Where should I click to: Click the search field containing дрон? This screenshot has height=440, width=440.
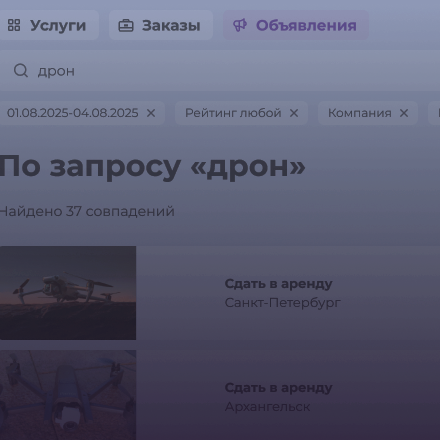click(220, 71)
